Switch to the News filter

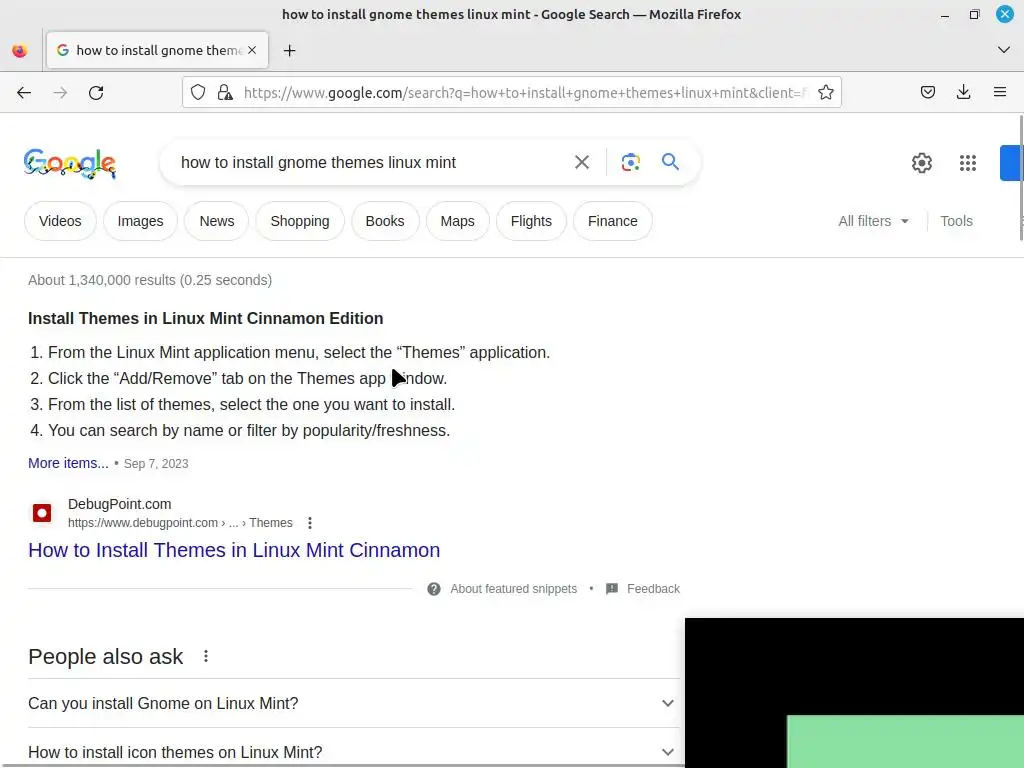(x=217, y=221)
